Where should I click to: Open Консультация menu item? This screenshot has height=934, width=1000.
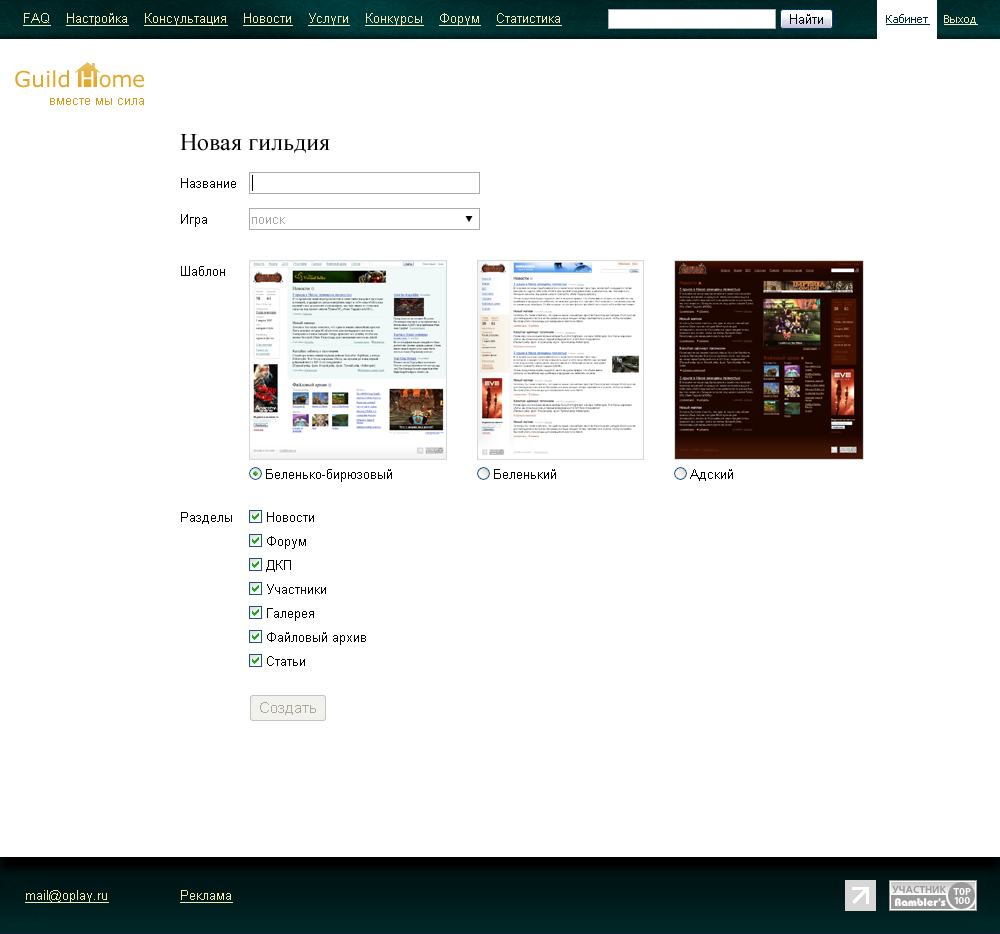click(186, 18)
